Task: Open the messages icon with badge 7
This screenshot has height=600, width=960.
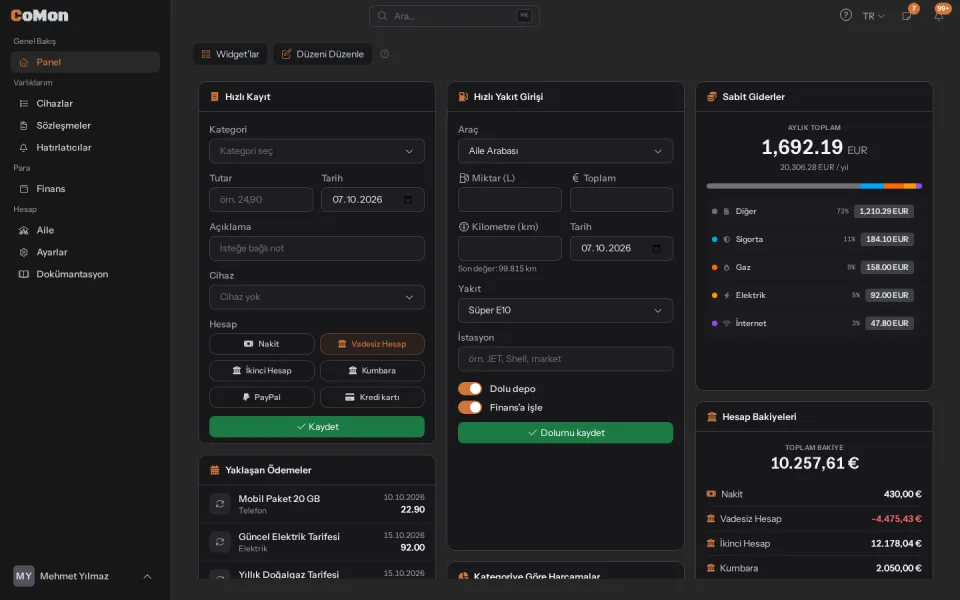Action: pyautogui.click(x=907, y=16)
